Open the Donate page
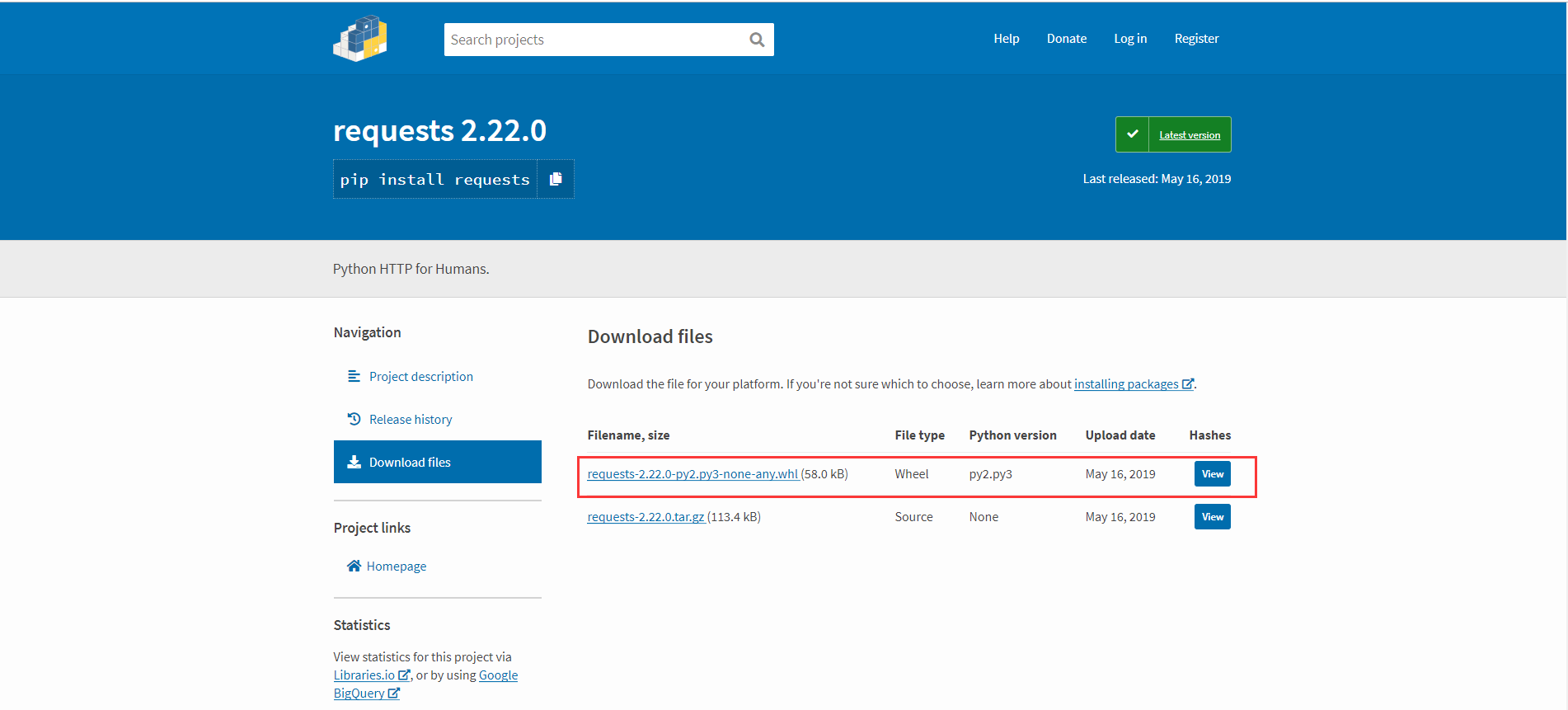Viewport: 1568px width, 710px height. [x=1067, y=39]
